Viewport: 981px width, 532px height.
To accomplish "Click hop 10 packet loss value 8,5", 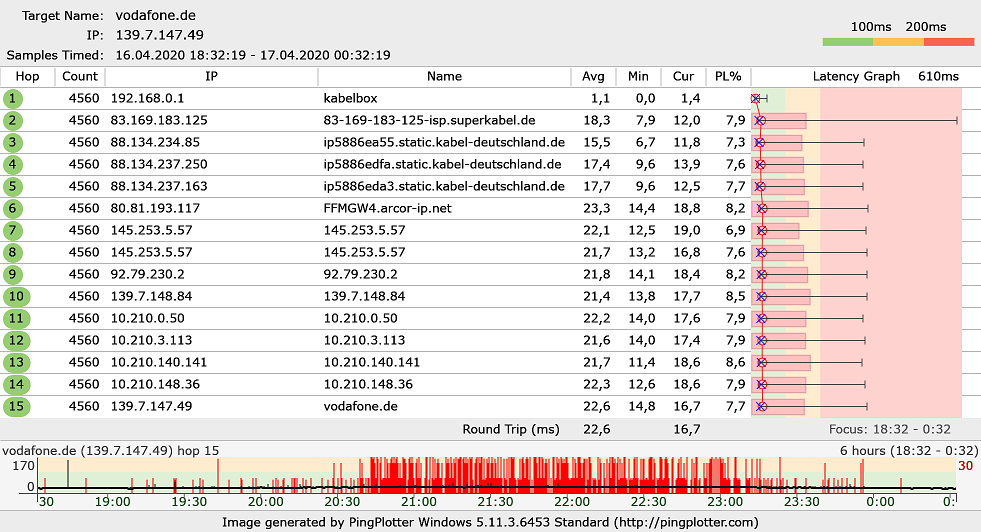I will pos(736,296).
